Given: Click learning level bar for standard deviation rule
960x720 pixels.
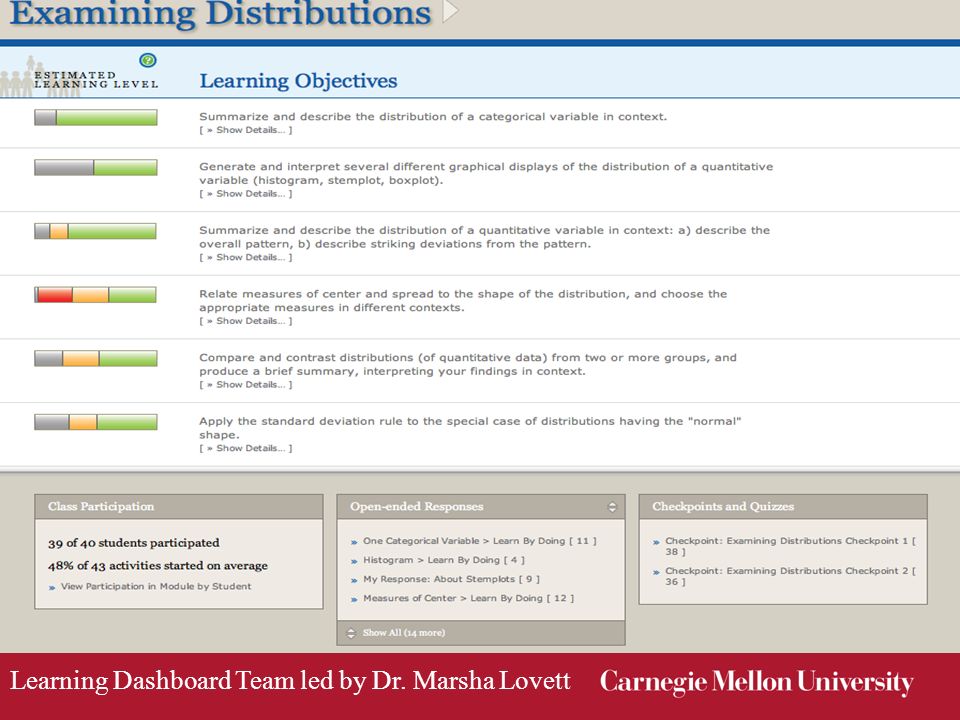Looking at the screenshot, I should (x=96, y=422).
